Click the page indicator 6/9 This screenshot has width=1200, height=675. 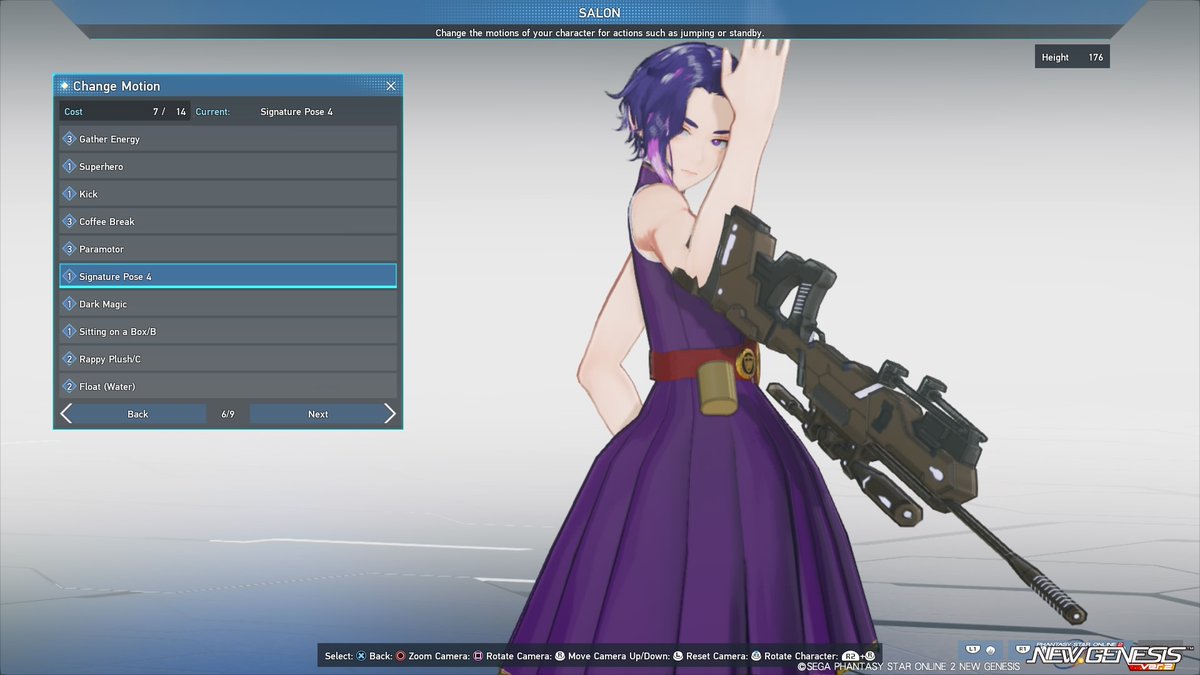coord(228,414)
